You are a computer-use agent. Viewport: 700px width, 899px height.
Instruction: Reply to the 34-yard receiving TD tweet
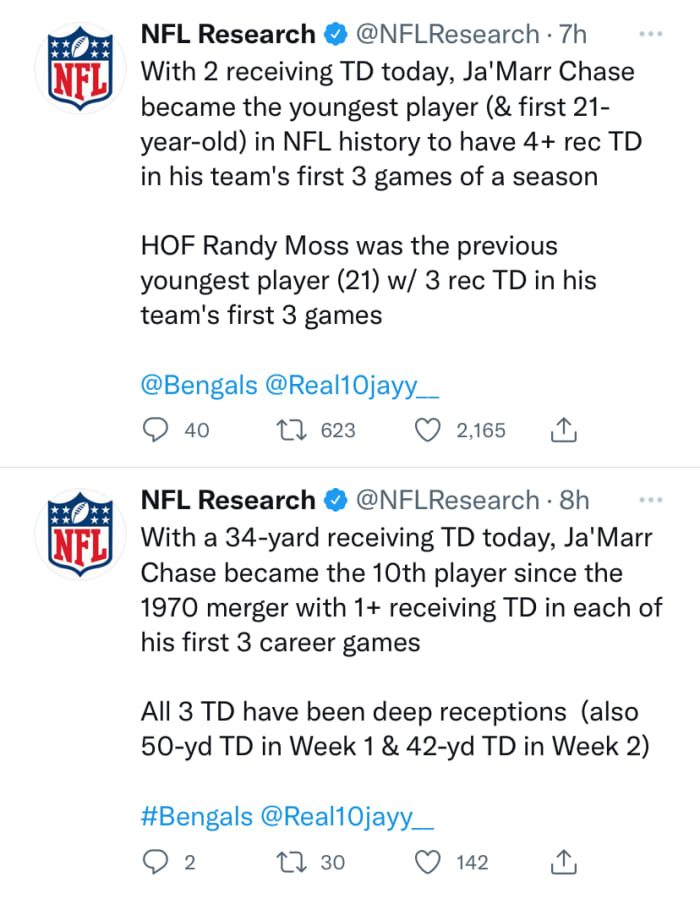[156, 861]
